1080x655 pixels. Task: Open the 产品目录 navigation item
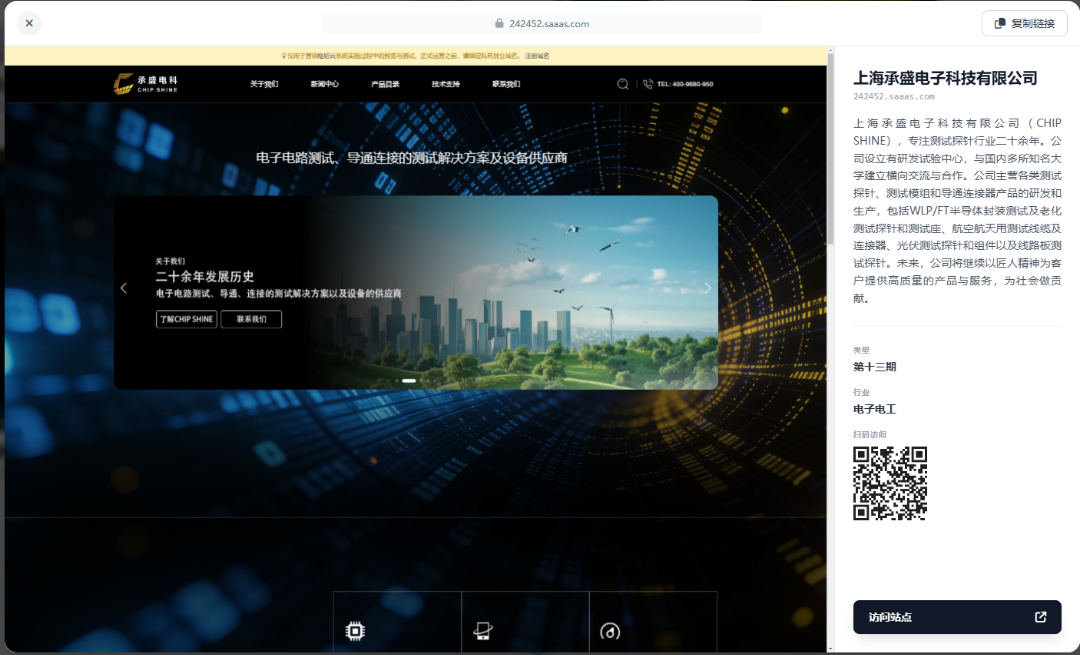tap(385, 84)
